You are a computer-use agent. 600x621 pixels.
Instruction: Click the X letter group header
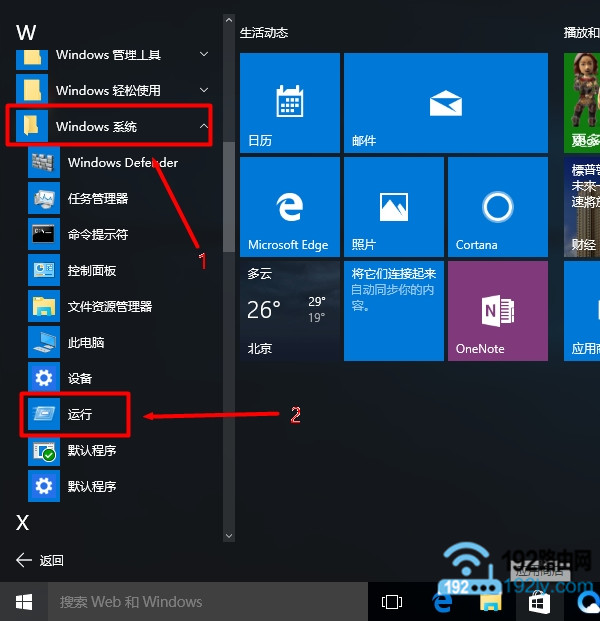[23, 522]
